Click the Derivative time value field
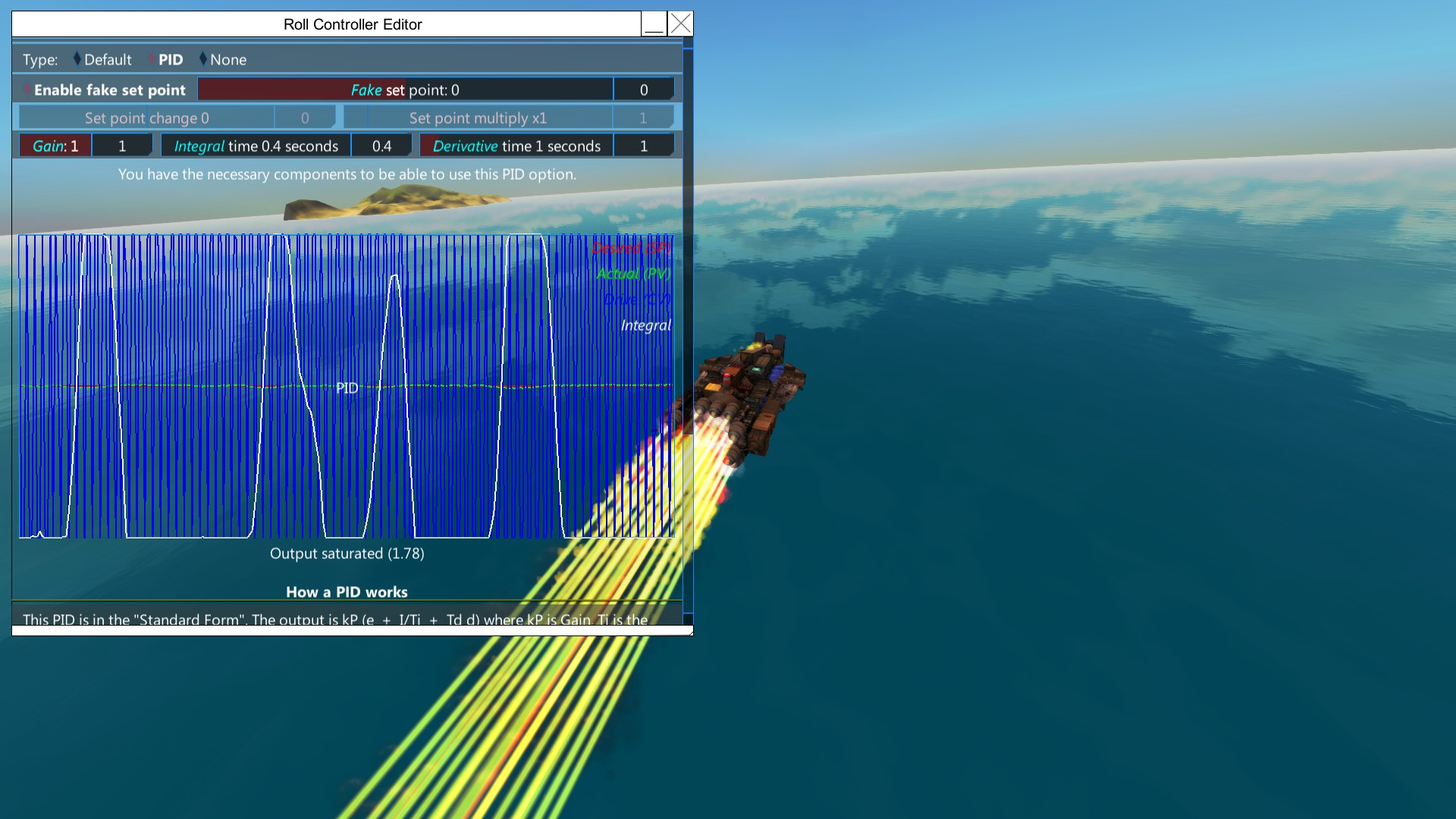Viewport: 1456px width, 819px height. (x=643, y=146)
